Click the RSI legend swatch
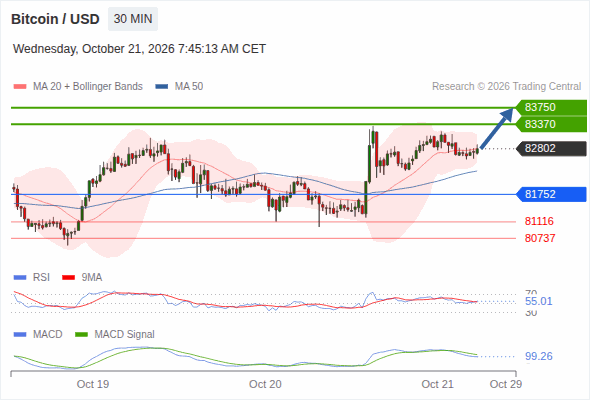This screenshot has width=590, height=400. (20, 278)
